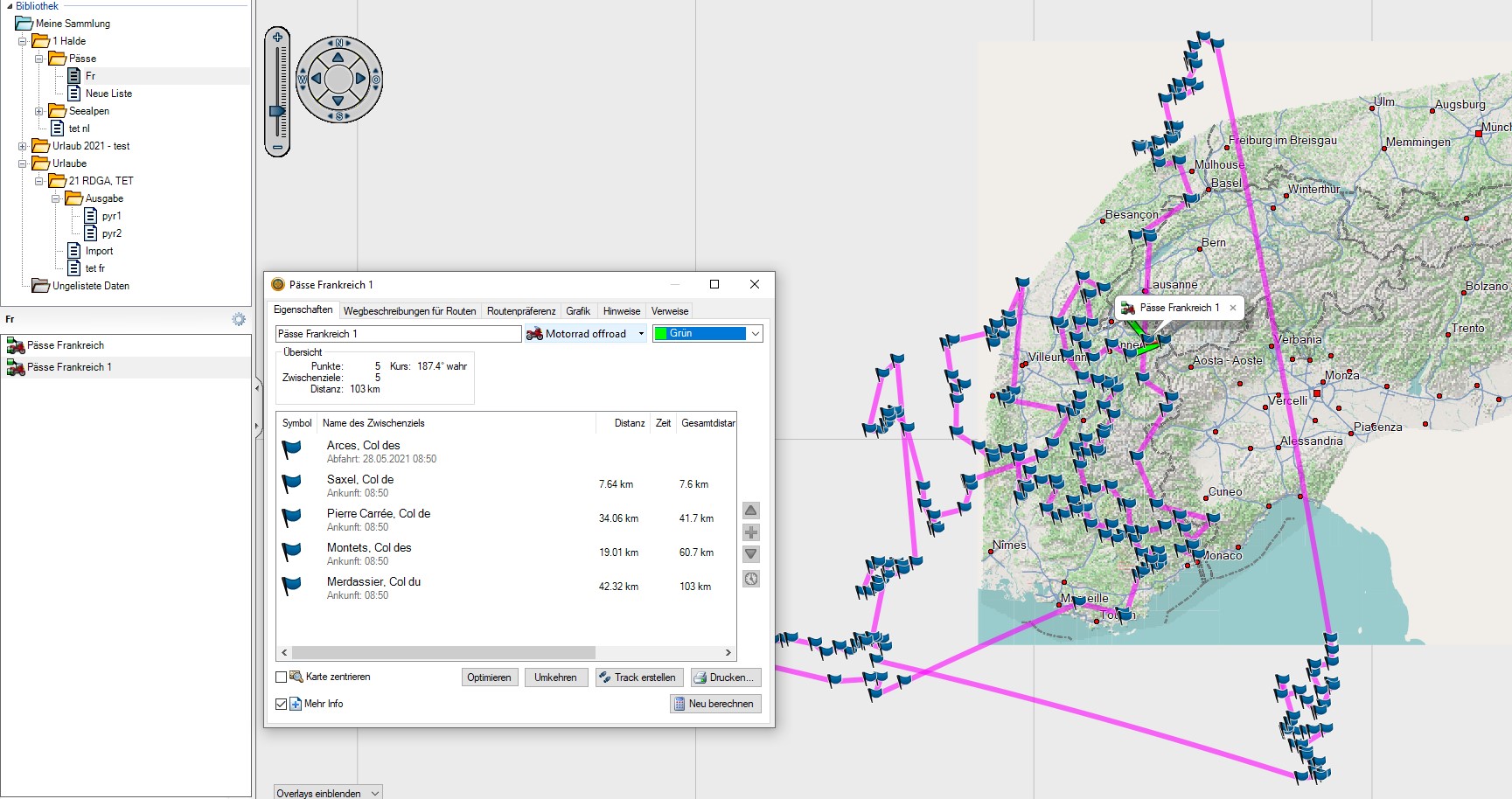Add a waypoint with the plus icon
Viewport: 1512px width, 799px height.
coord(751,532)
